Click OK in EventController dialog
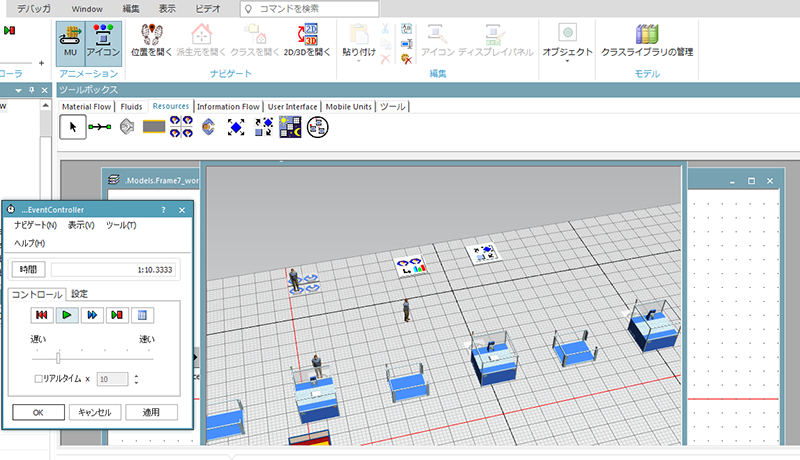The height and width of the screenshot is (460, 800). click(38, 412)
